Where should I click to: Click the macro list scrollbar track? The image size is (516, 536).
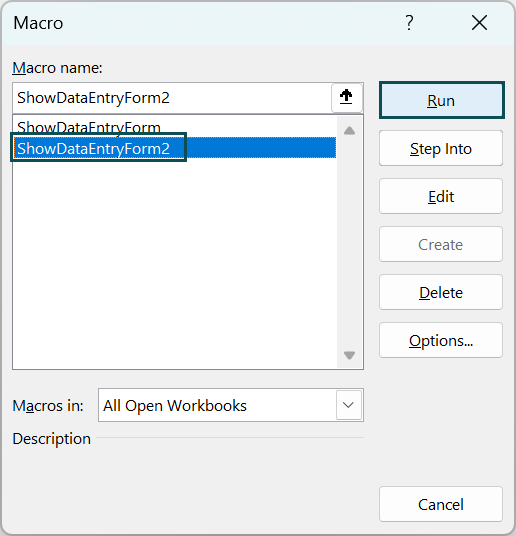point(349,243)
